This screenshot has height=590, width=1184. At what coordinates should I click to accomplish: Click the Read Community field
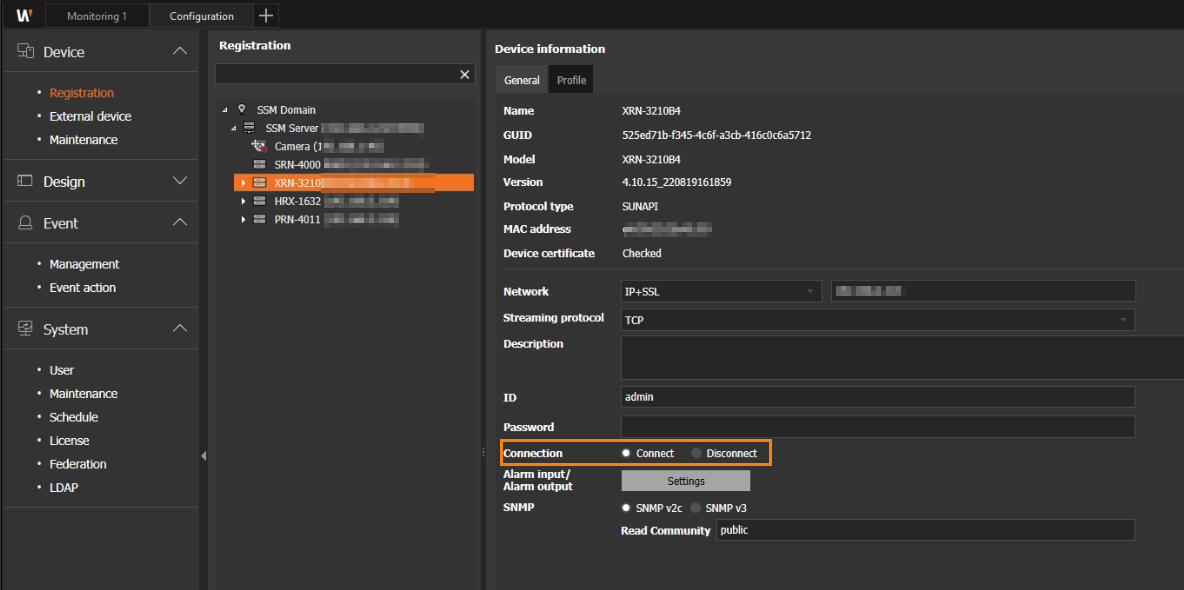pos(925,530)
